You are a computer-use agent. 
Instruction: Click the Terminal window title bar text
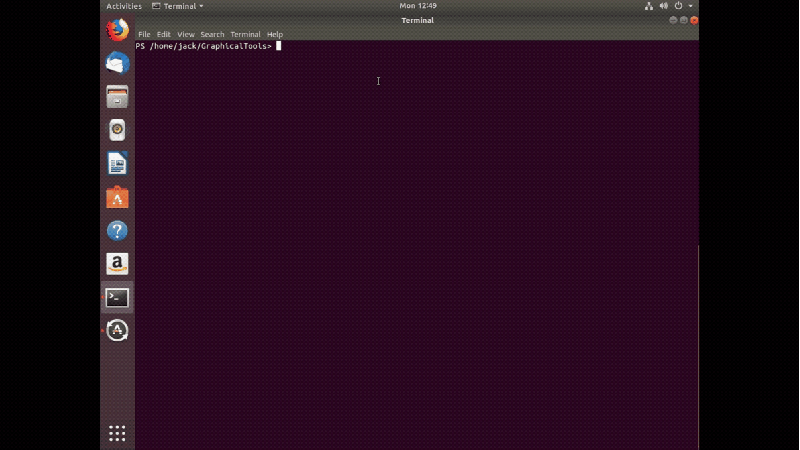pyautogui.click(x=417, y=20)
